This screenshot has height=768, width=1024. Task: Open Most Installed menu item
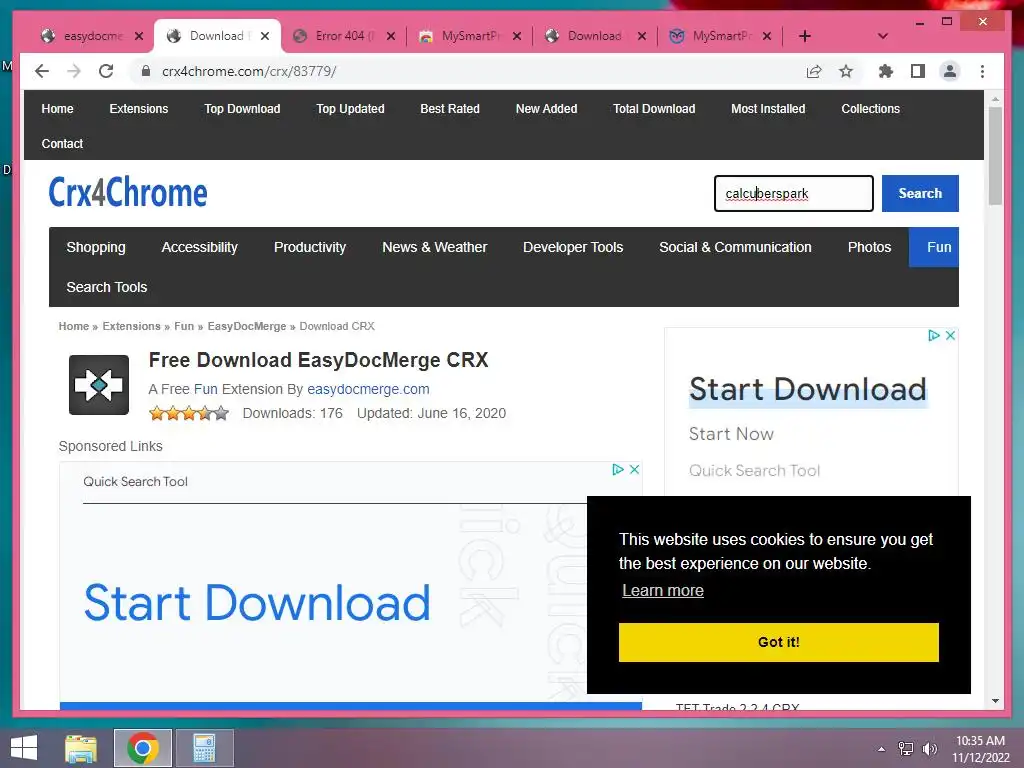coord(768,108)
